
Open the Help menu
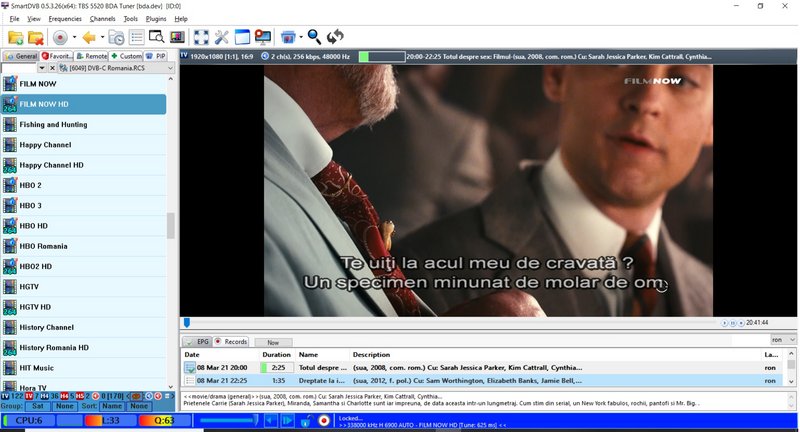[x=181, y=19]
